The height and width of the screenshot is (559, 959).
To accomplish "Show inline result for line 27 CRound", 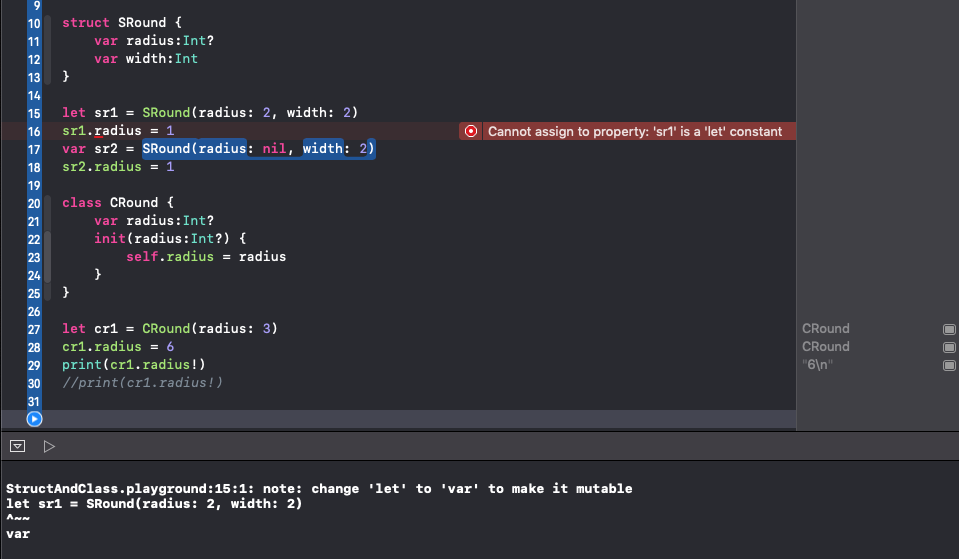I will pos(949,329).
